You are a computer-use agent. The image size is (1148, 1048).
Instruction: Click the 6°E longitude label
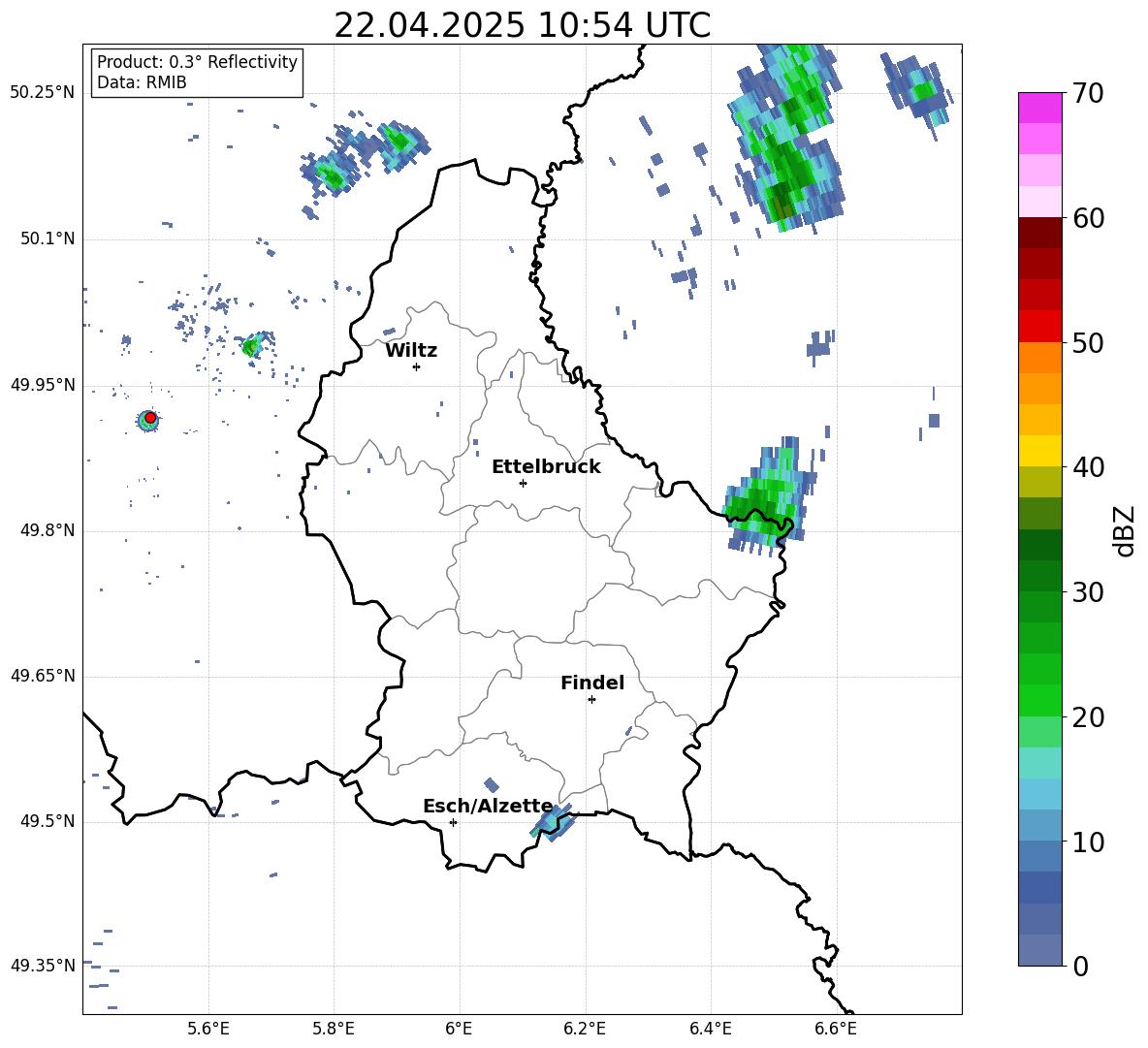coord(459,1029)
